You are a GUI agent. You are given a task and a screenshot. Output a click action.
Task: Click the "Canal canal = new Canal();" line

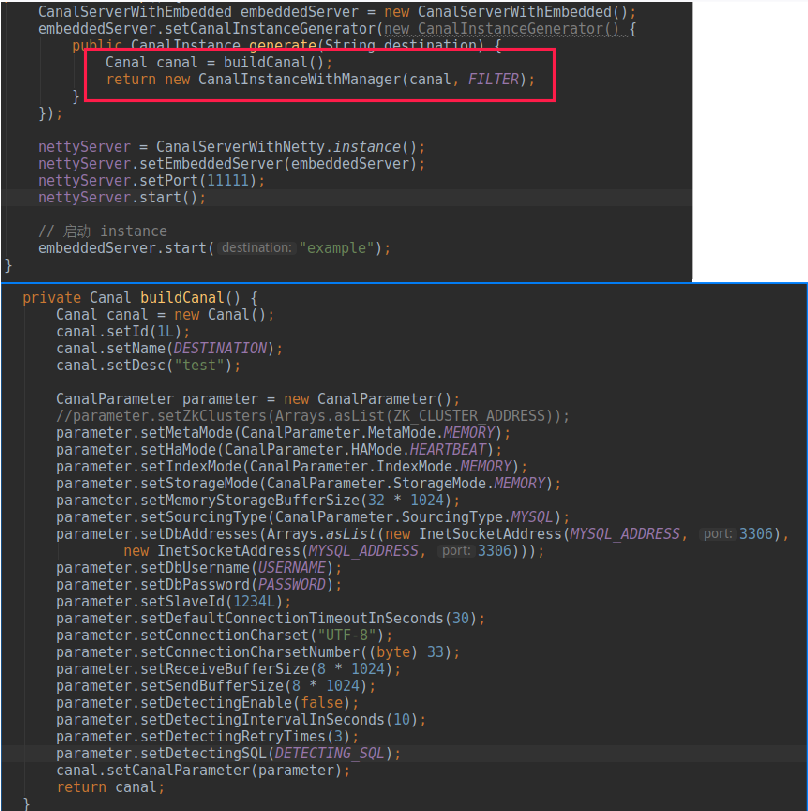point(165,315)
